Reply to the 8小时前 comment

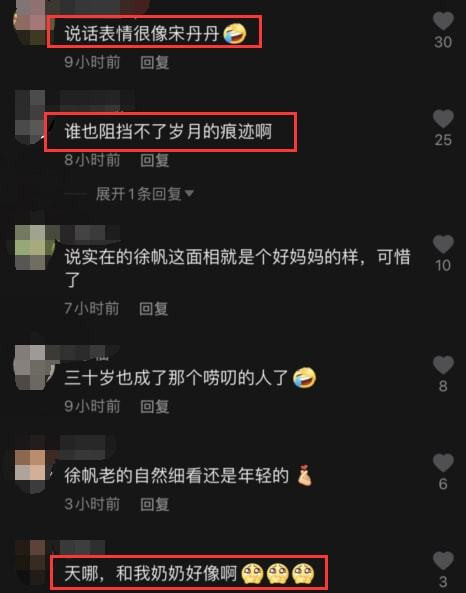coord(154,160)
